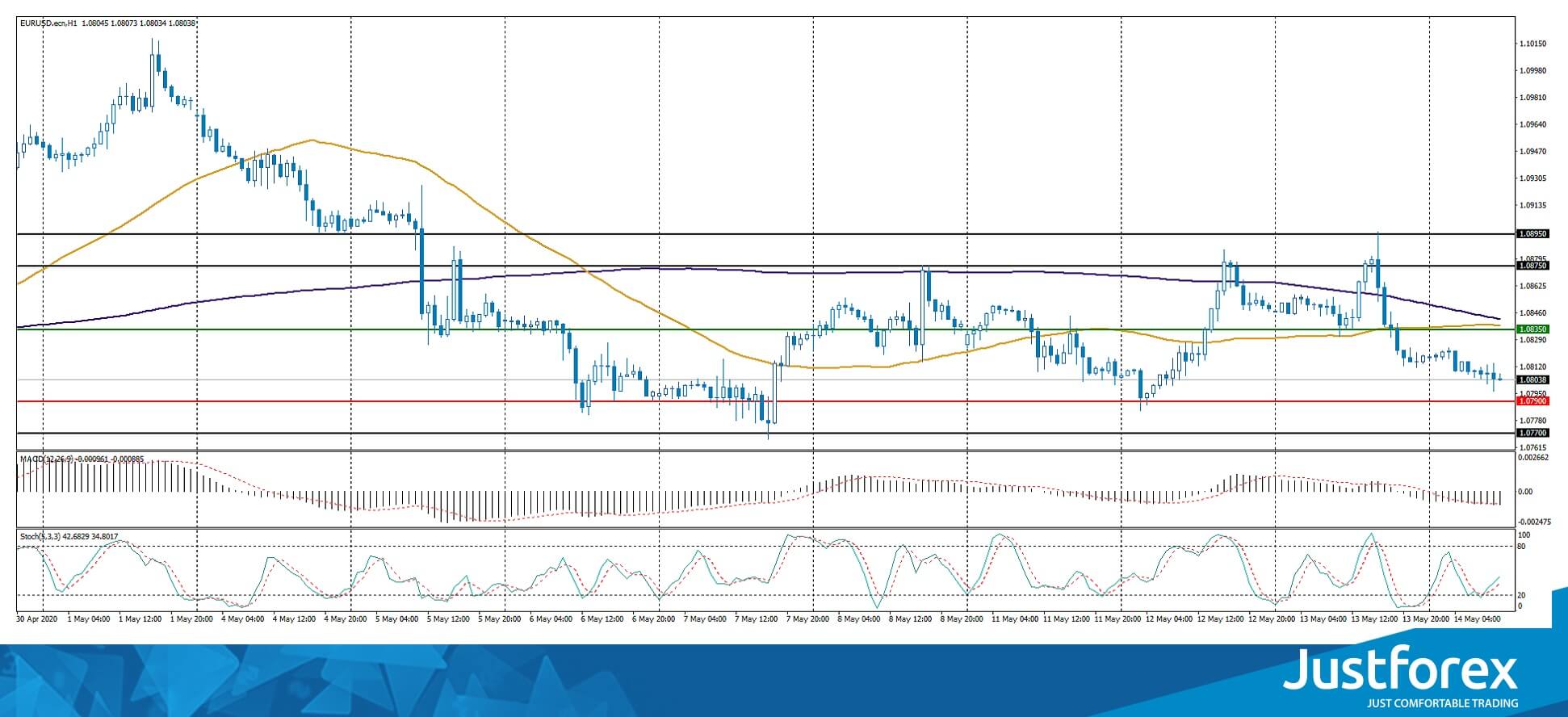
Task: Click the 6 May 04:00 time label
Action: 551,619
